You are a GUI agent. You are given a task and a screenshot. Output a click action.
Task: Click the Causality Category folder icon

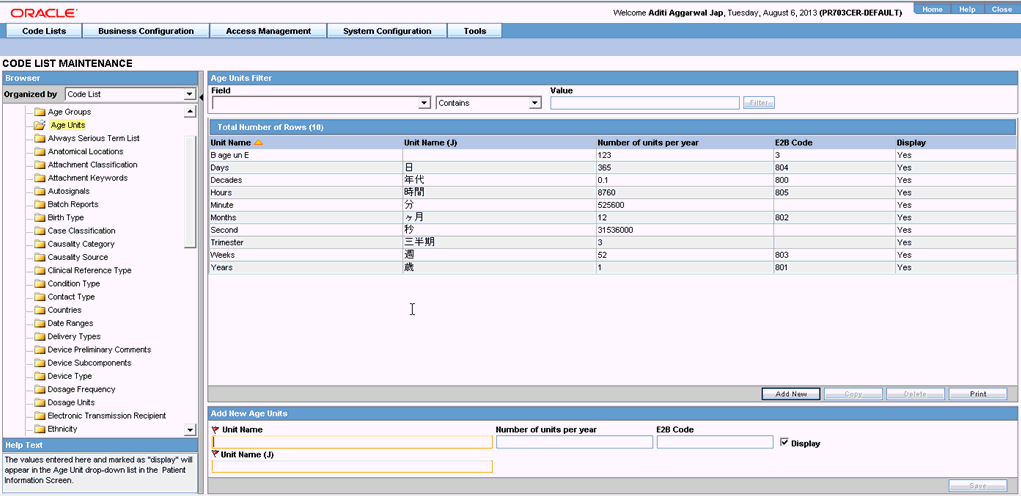point(39,244)
